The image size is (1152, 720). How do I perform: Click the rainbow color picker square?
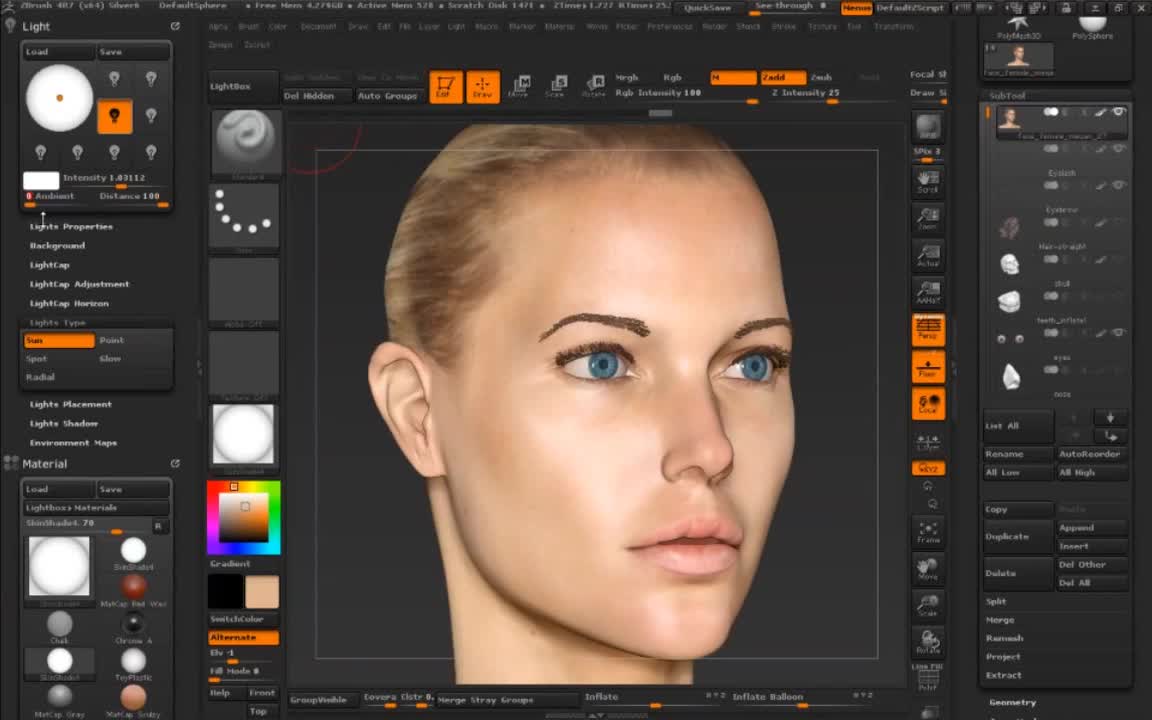point(244,517)
